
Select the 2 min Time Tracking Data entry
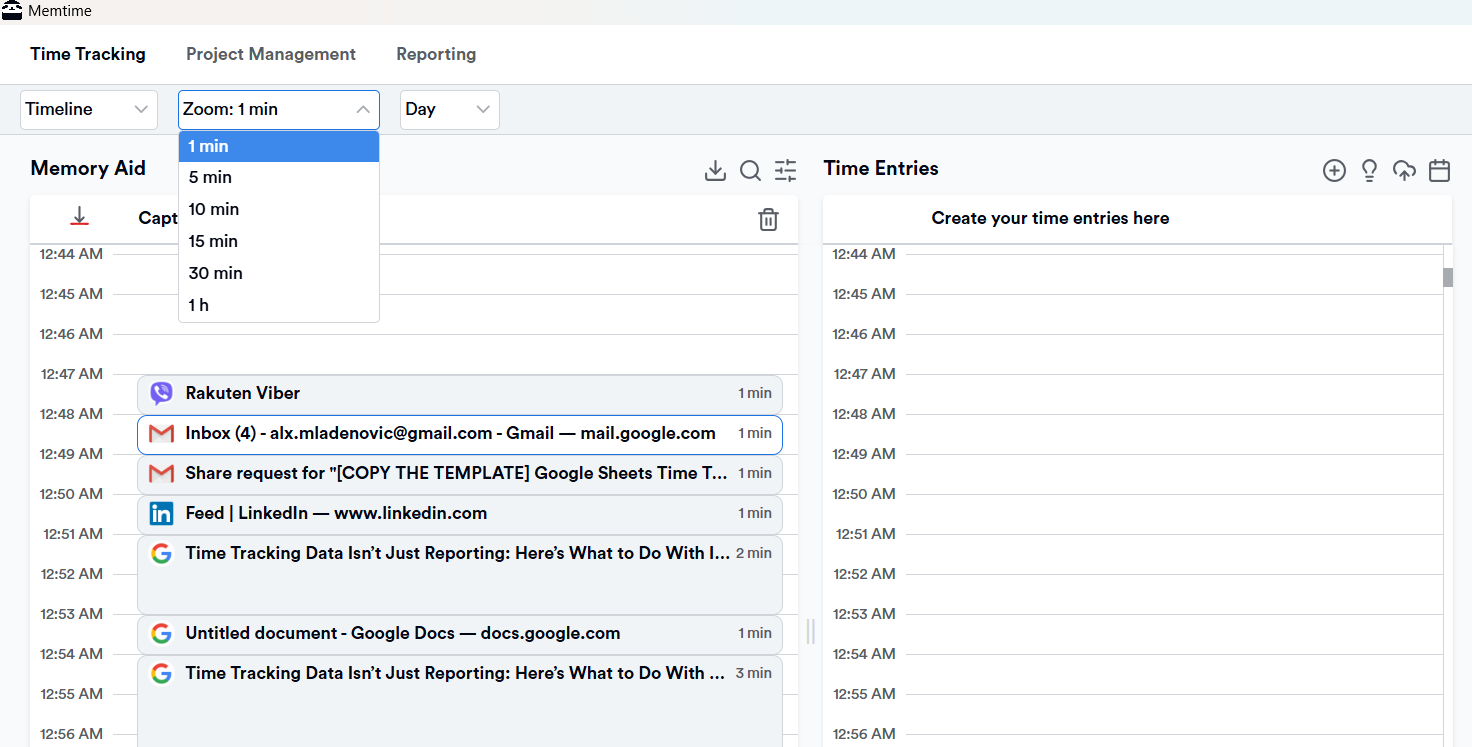(460, 574)
